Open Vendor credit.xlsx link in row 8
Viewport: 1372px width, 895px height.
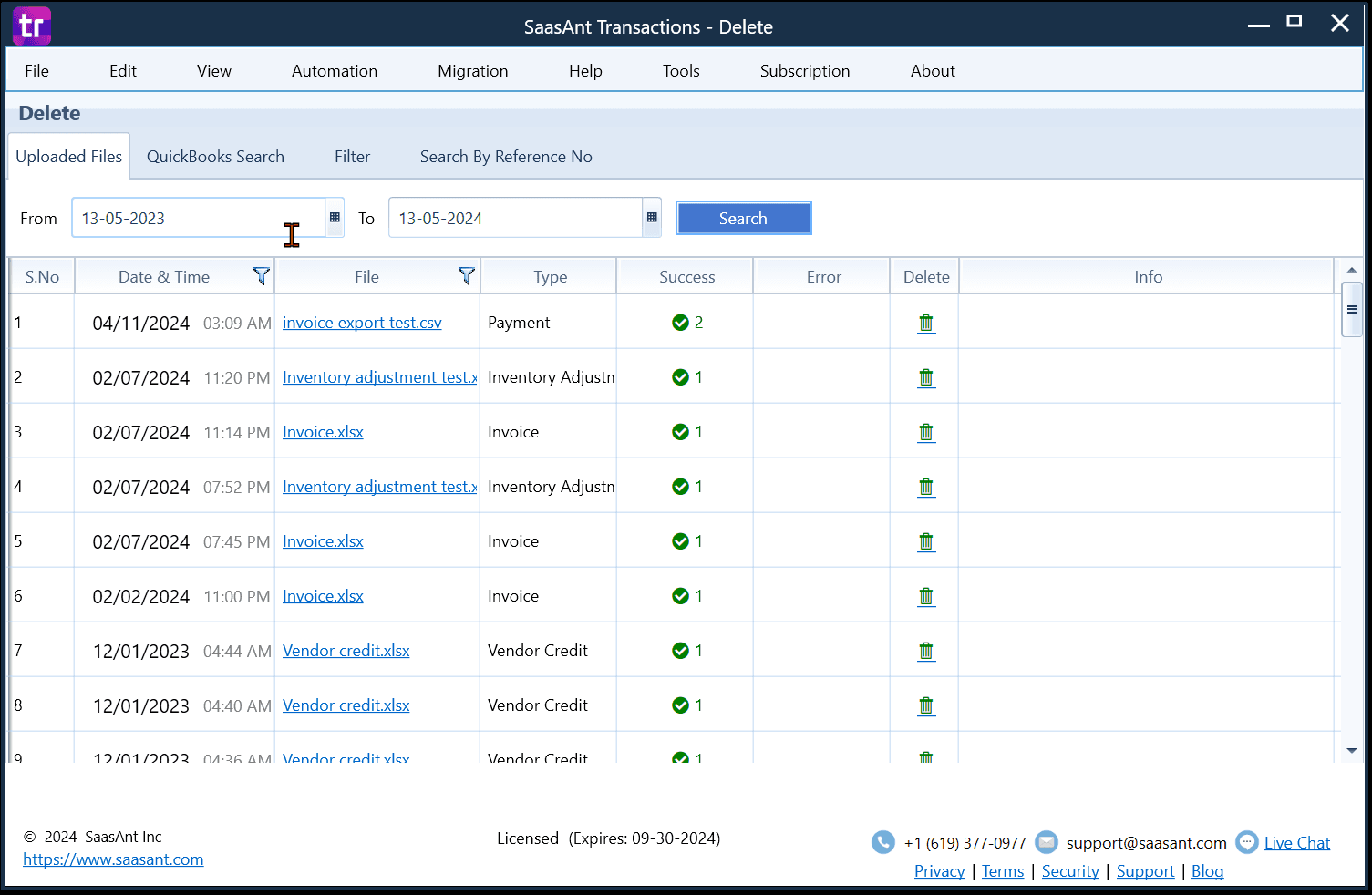(x=346, y=705)
